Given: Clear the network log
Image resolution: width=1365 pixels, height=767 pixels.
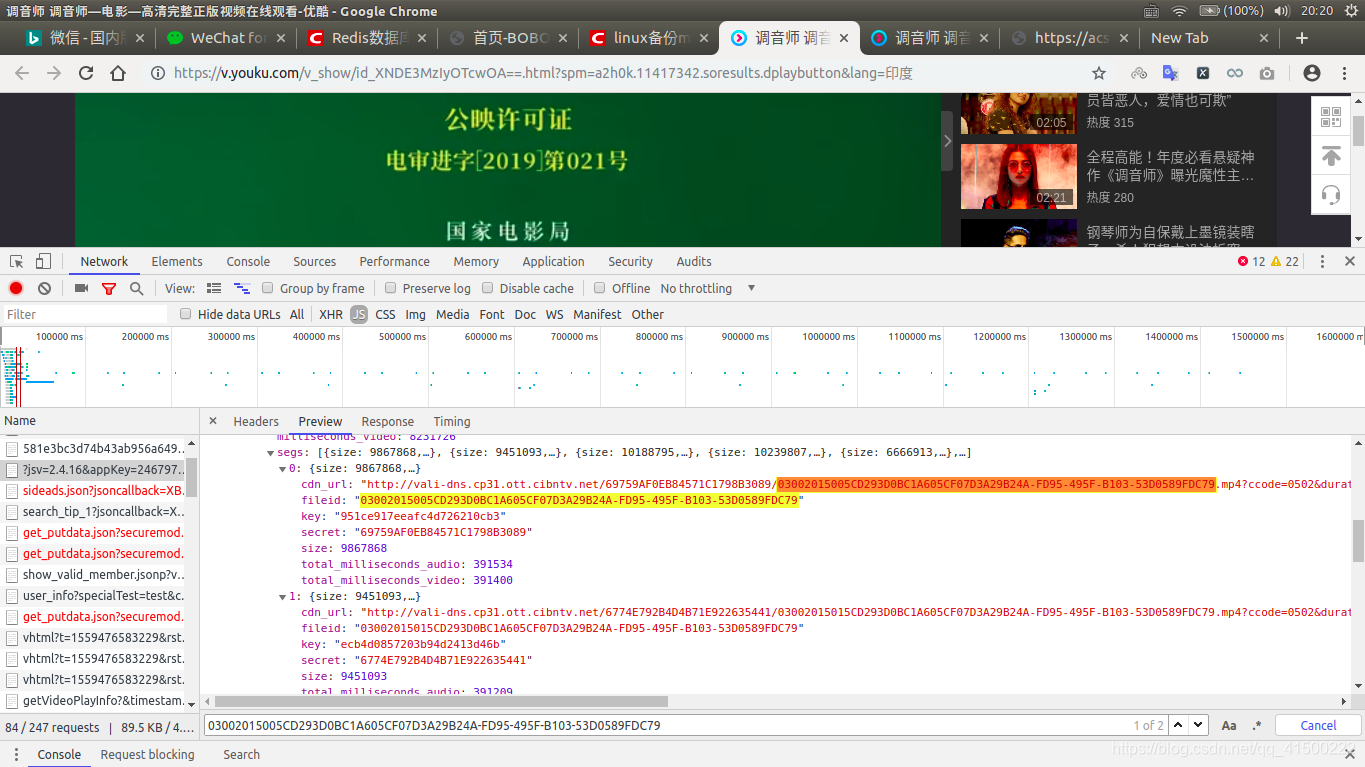Looking at the screenshot, I should [x=44, y=288].
